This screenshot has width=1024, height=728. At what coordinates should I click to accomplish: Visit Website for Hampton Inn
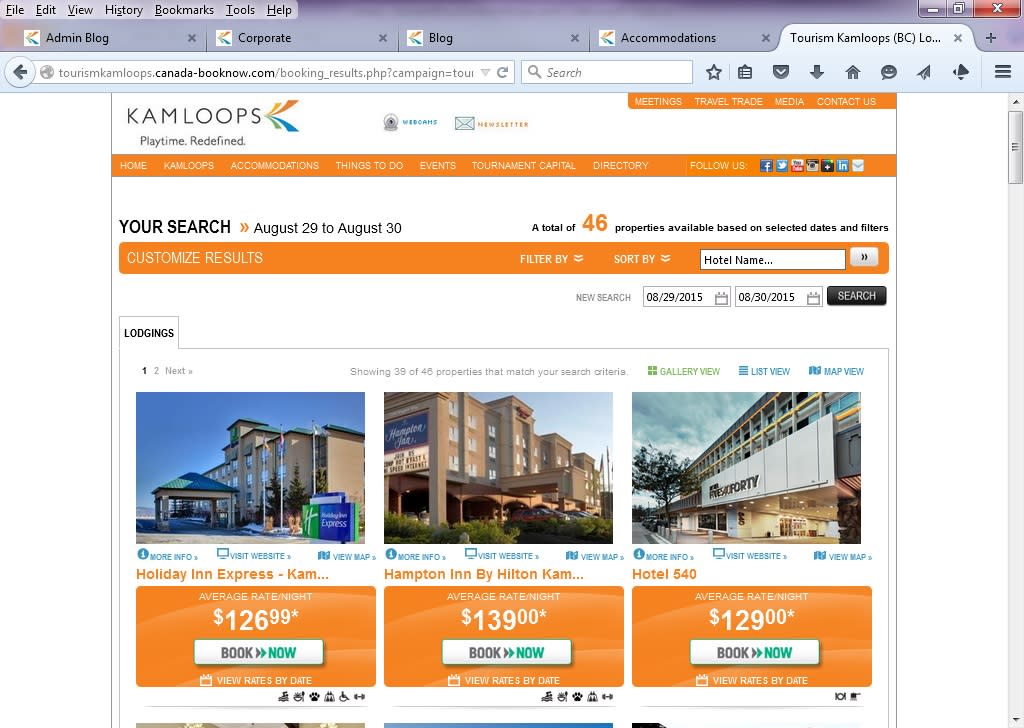(x=502, y=556)
